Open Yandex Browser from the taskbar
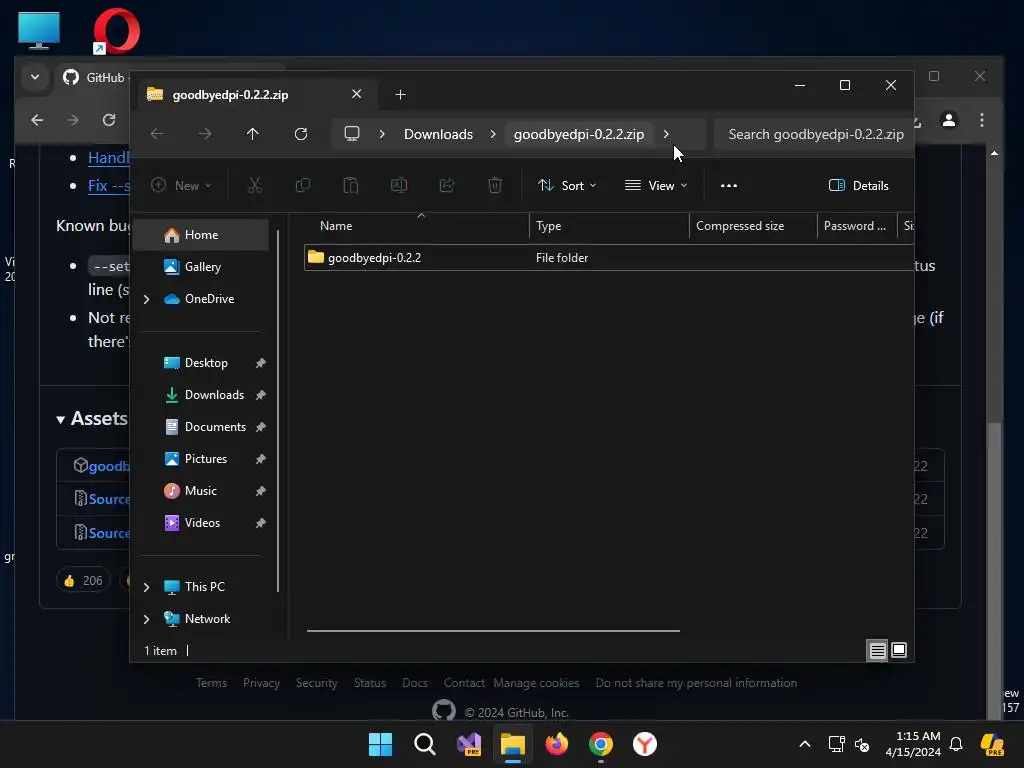Image resolution: width=1024 pixels, height=768 pixels. pyautogui.click(x=645, y=744)
